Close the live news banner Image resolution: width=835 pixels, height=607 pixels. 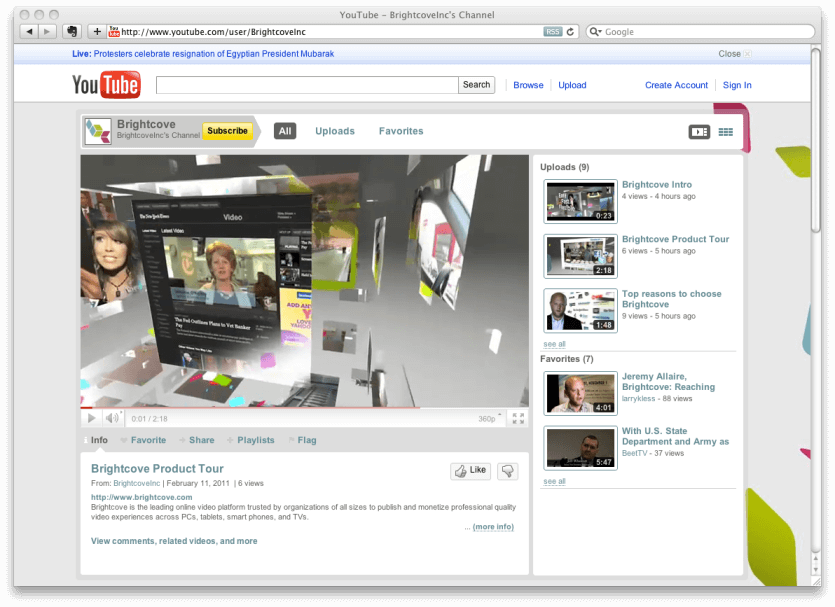734,54
